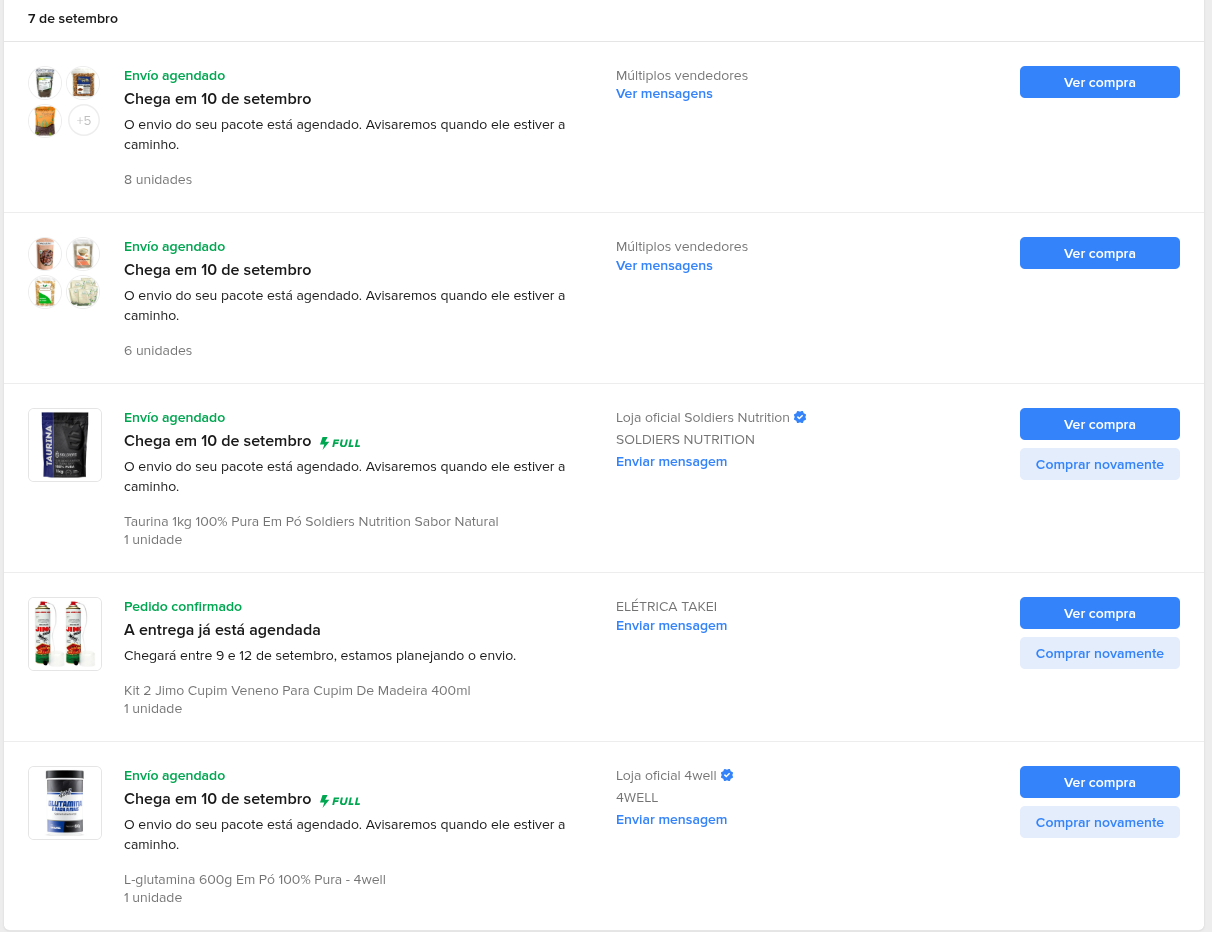Open the Kit 2 Jimo Cupim product title
Image resolution: width=1212 pixels, height=932 pixels.
pos(297,691)
